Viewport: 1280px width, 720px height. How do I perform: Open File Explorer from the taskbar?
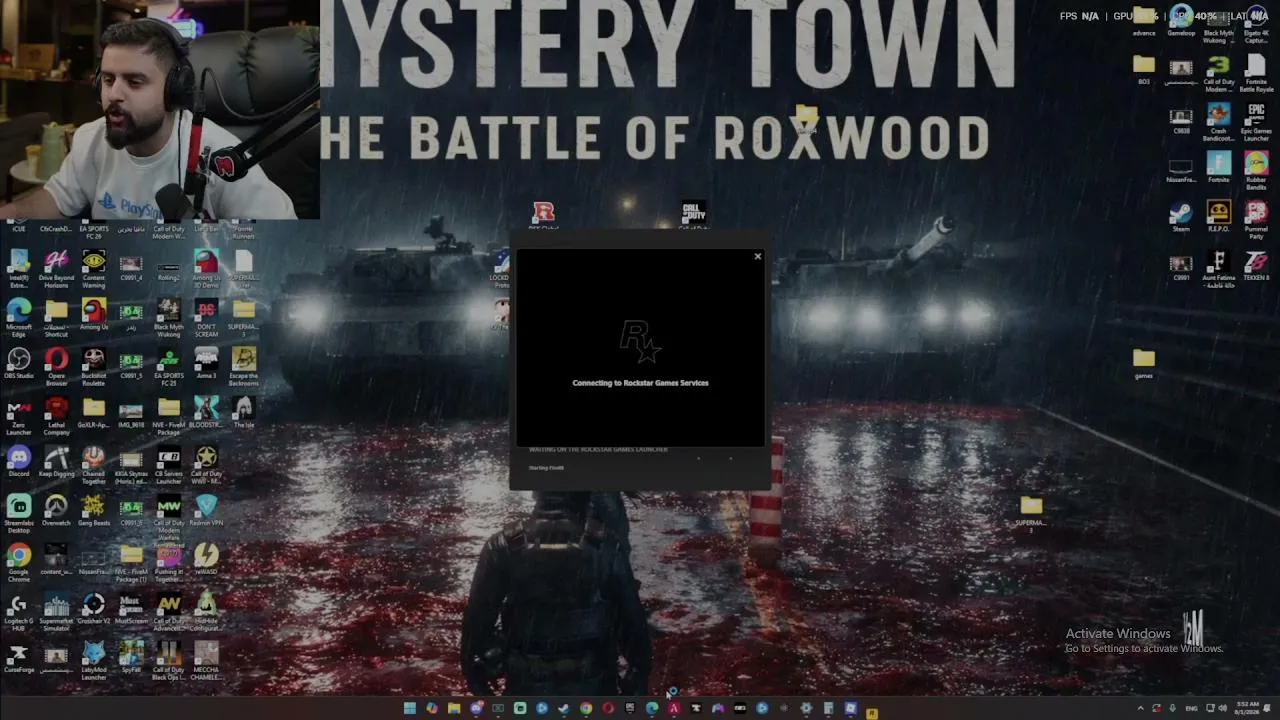point(454,709)
